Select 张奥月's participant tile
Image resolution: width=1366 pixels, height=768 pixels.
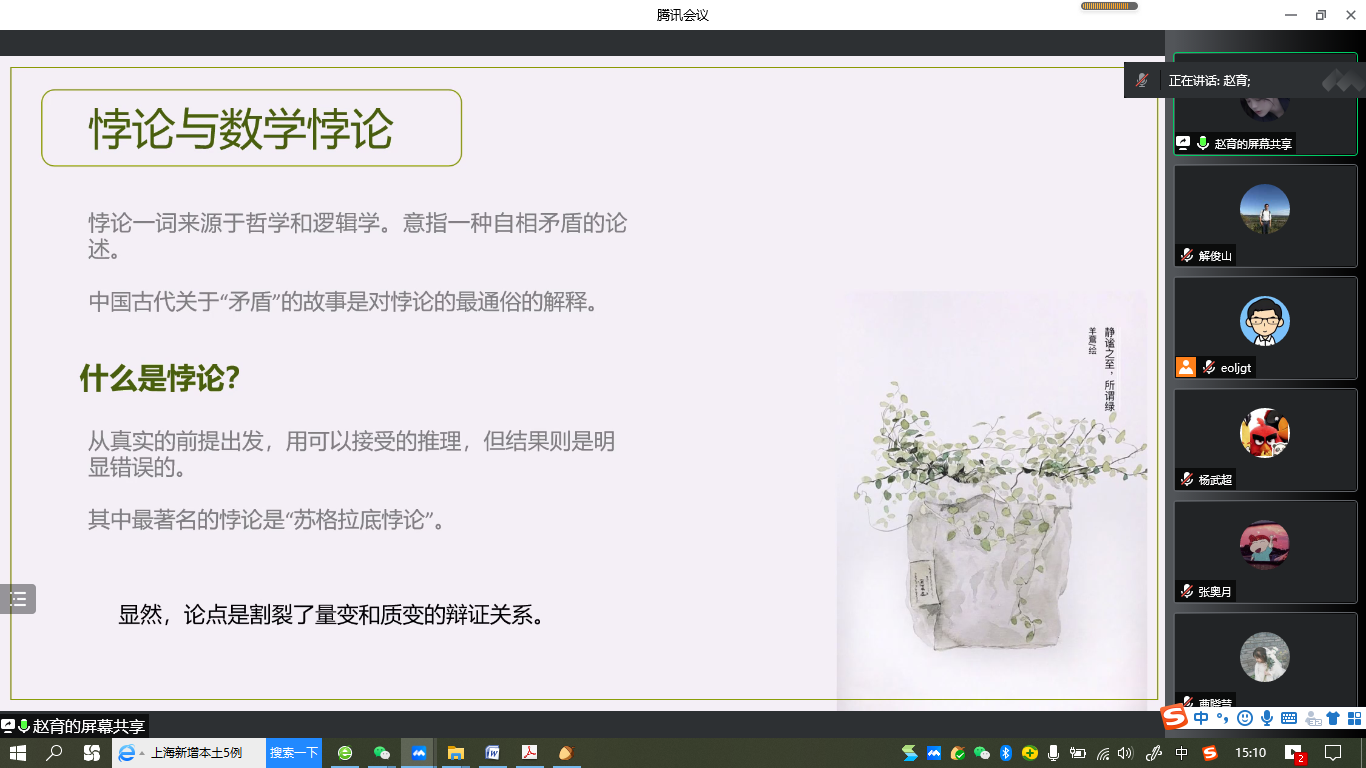(1265, 552)
